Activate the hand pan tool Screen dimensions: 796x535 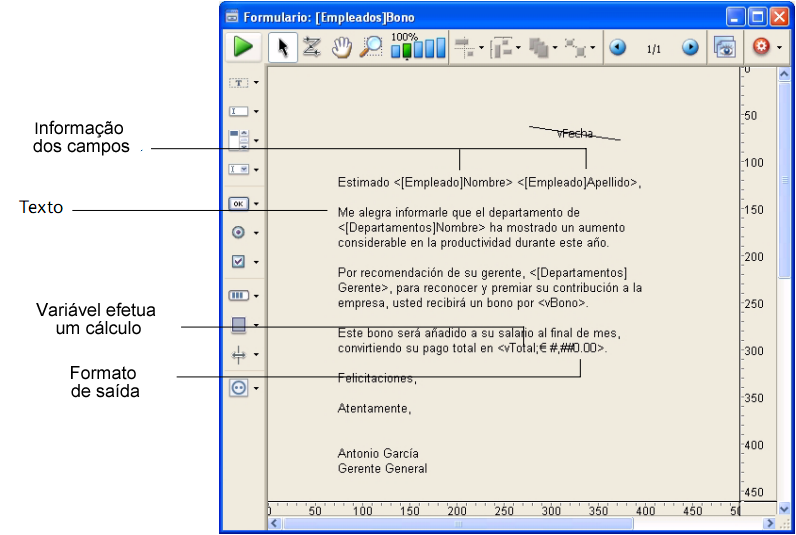(342, 47)
